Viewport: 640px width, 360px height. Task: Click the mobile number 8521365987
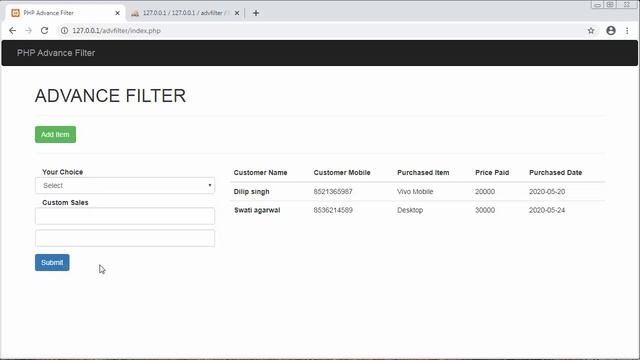tap(333, 191)
